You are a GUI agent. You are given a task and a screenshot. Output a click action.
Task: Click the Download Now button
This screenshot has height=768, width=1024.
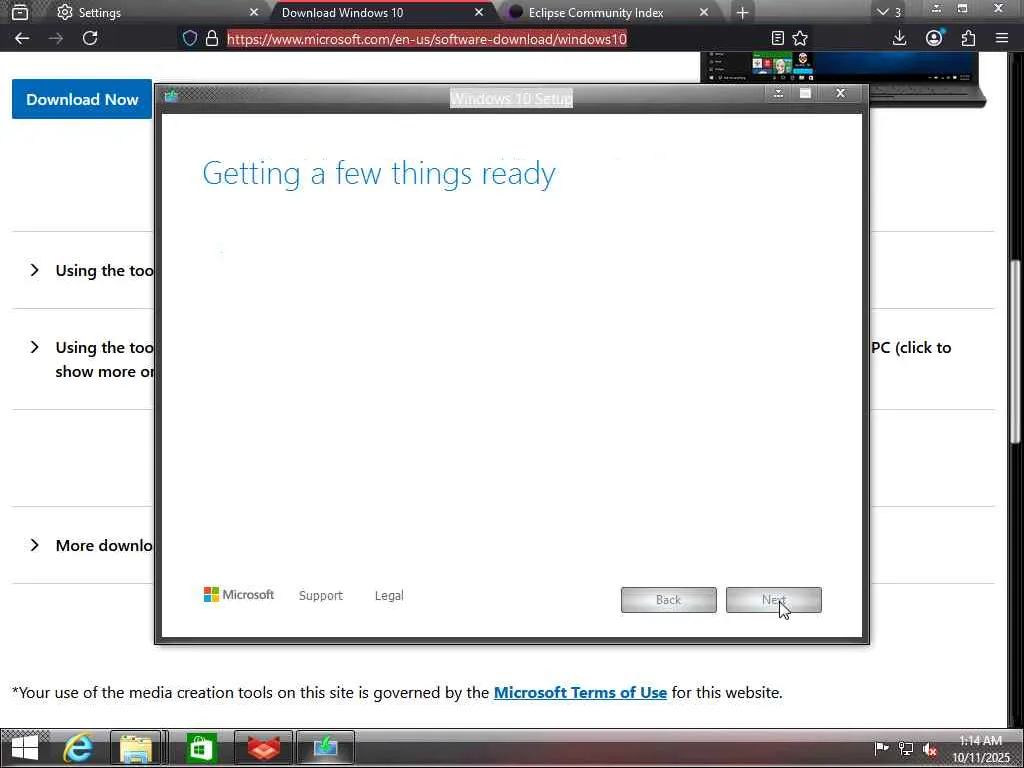point(82,99)
